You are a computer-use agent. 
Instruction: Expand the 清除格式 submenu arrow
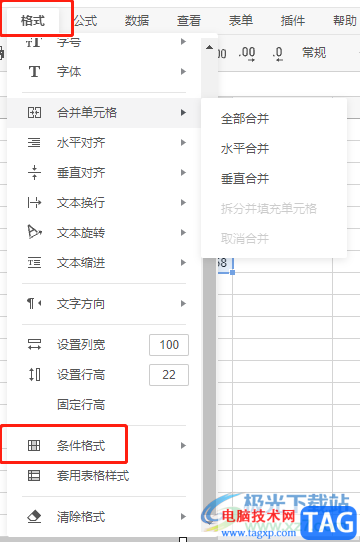[x=183, y=517]
